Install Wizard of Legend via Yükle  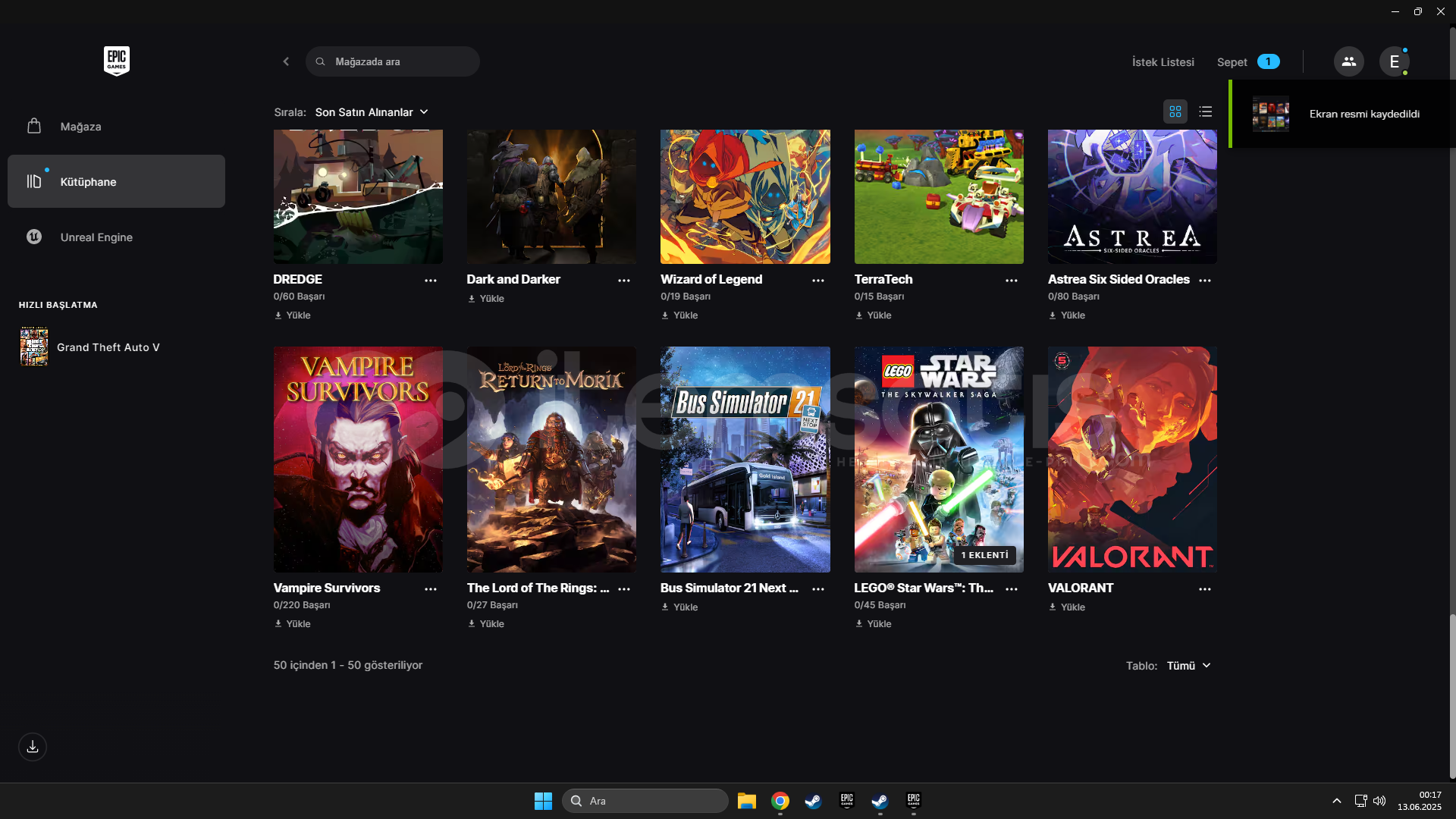point(679,315)
